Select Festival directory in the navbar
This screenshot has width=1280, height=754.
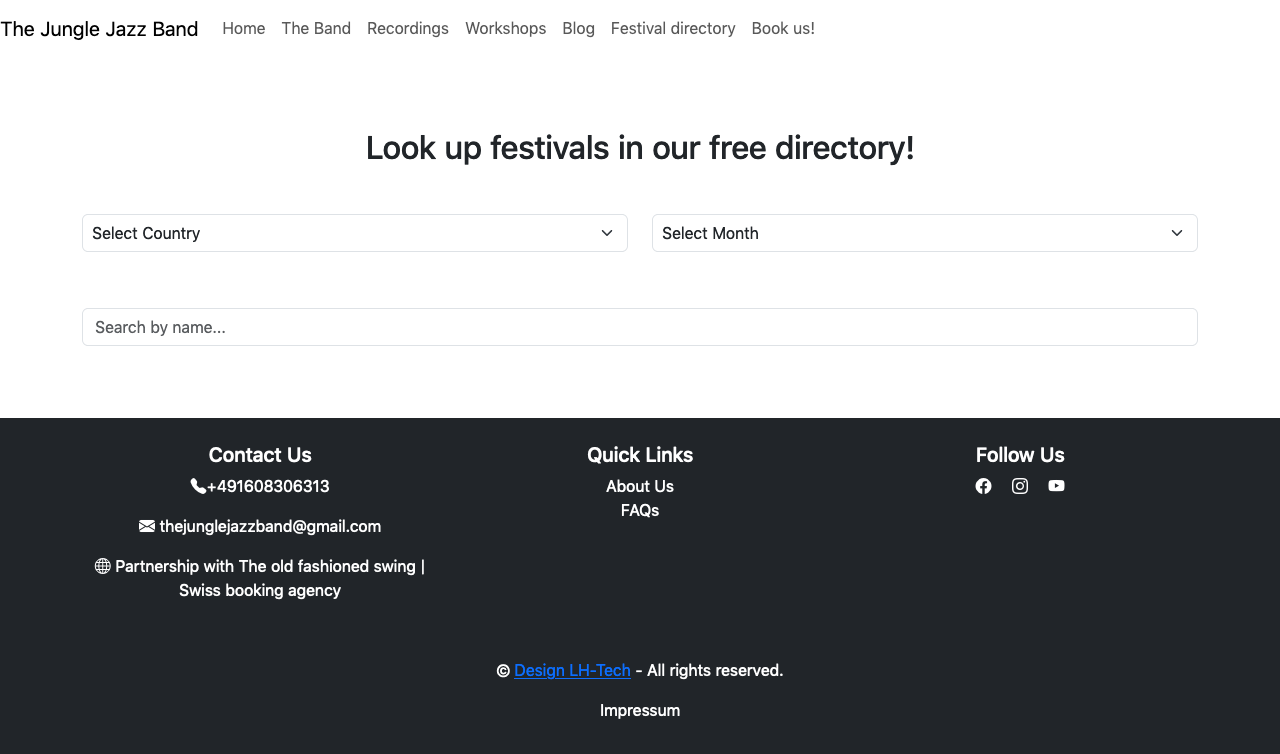click(x=673, y=28)
